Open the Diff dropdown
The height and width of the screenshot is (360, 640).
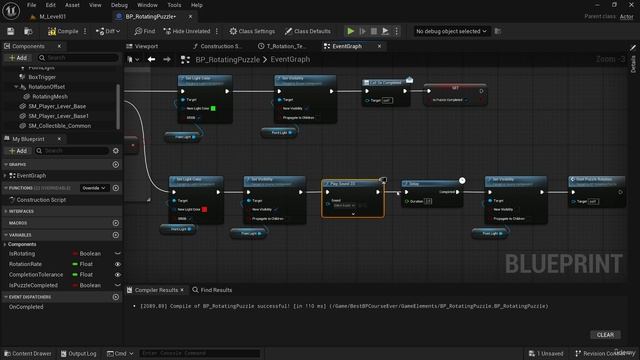pos(108,31)
